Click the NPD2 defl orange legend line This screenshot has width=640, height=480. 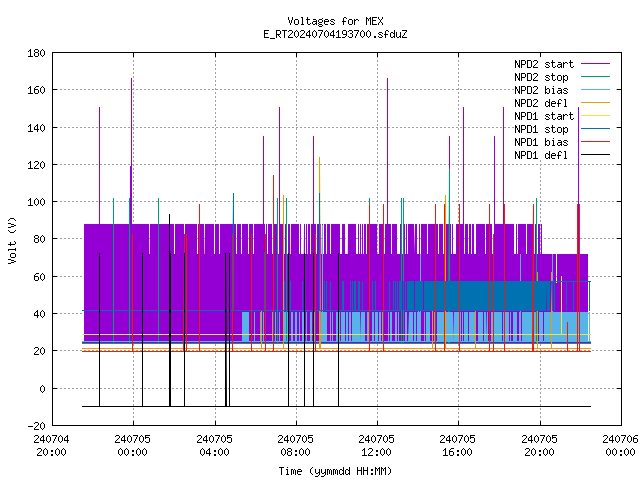pyautogui.click(x=595, y=103)
